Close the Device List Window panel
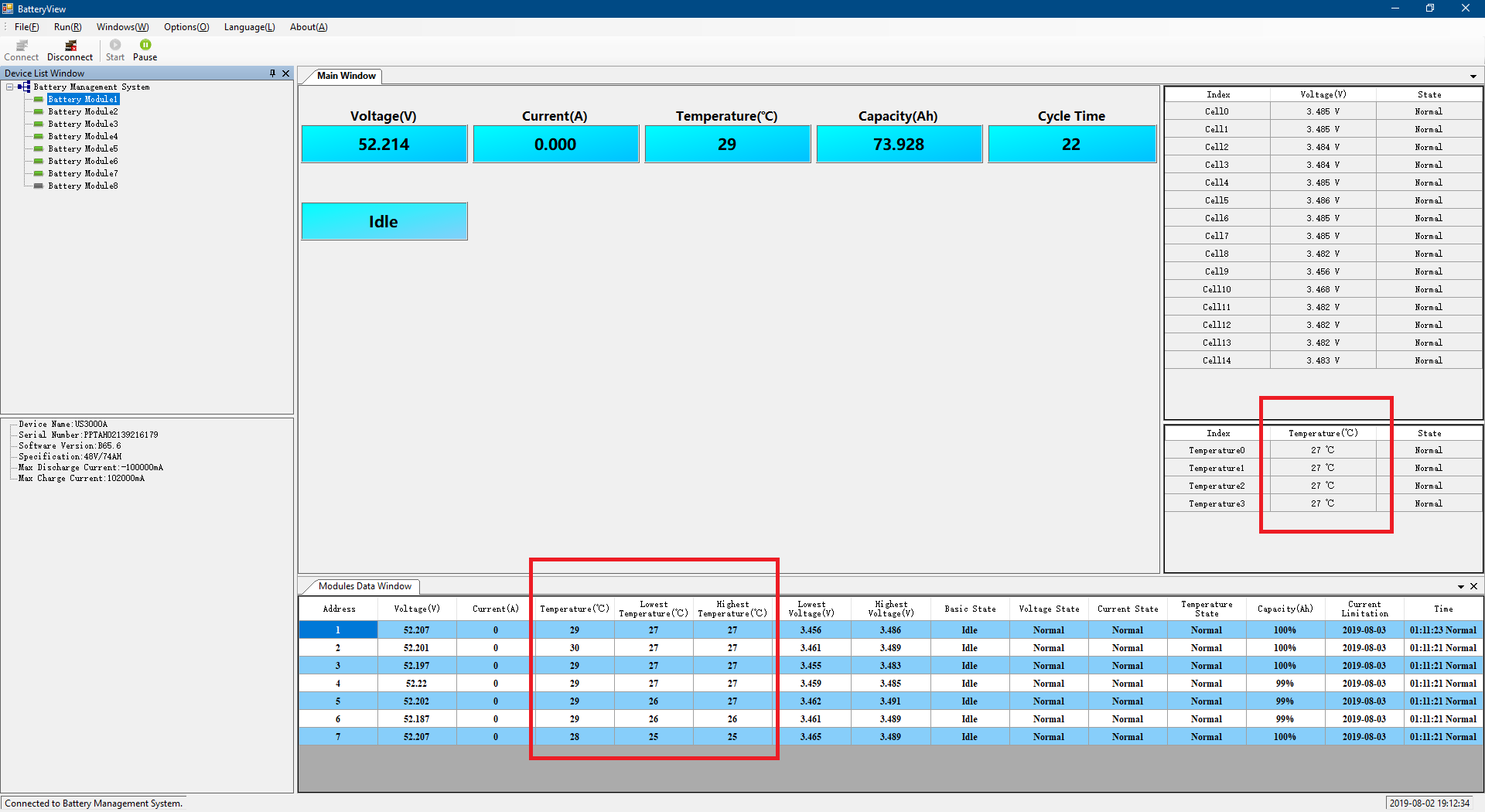1485x812 pixels. (285, 73)
